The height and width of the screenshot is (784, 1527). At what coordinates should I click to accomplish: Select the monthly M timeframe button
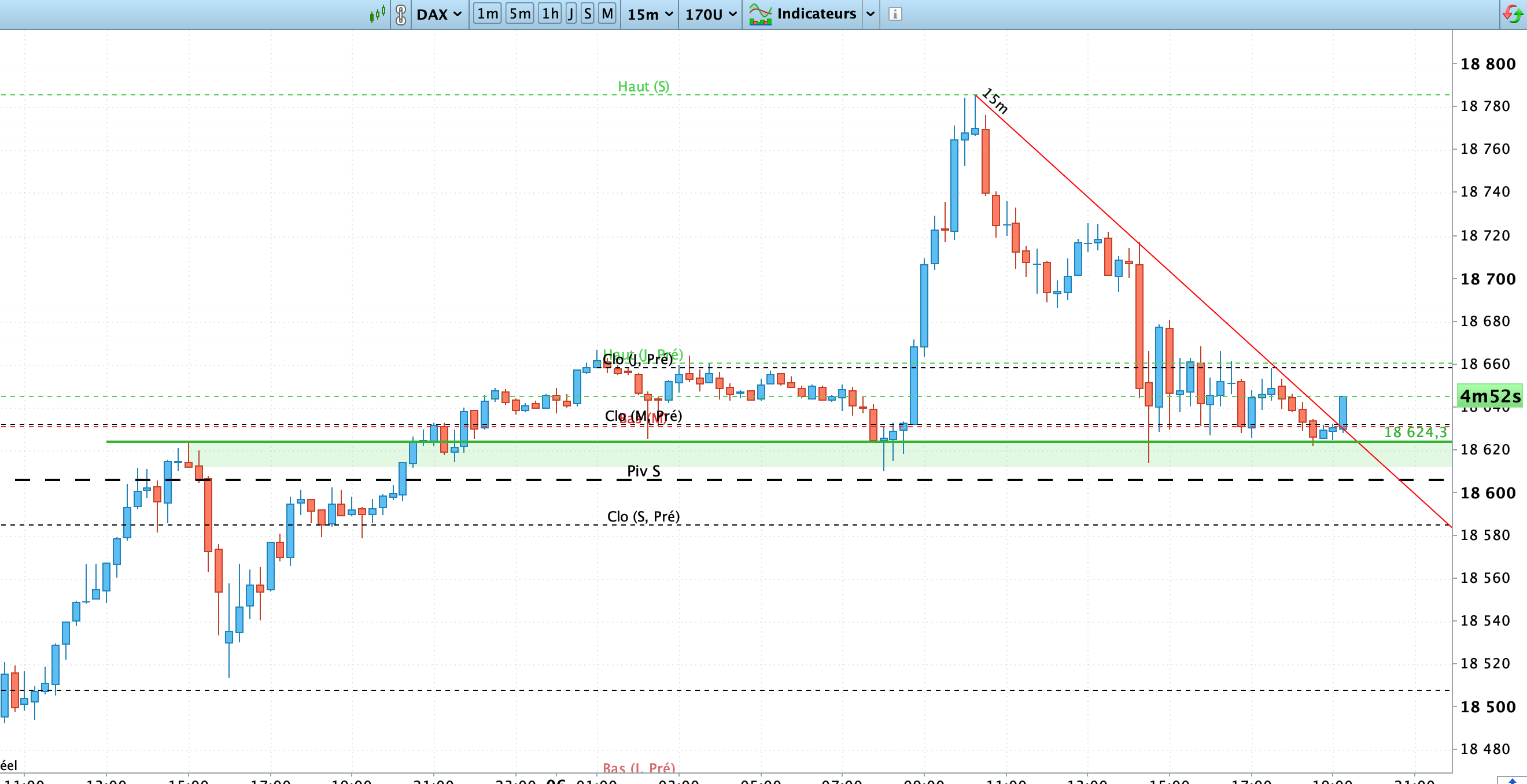[x=607, y=14]
